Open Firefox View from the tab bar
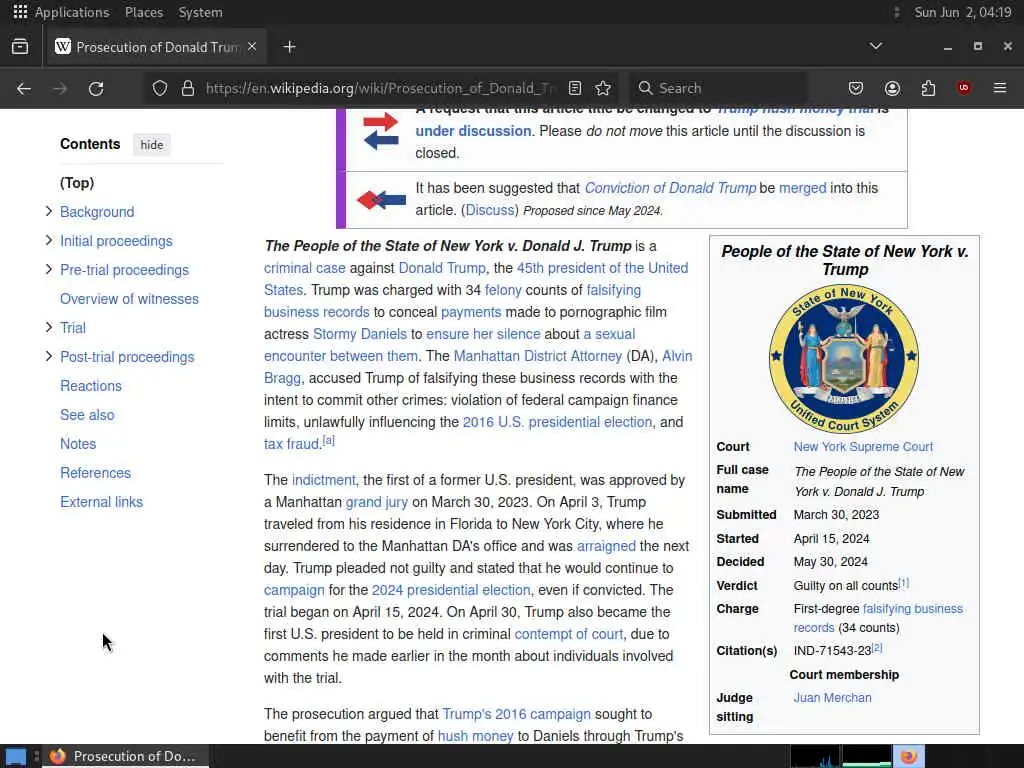1024x768 pixels. [x=20, y=46]
